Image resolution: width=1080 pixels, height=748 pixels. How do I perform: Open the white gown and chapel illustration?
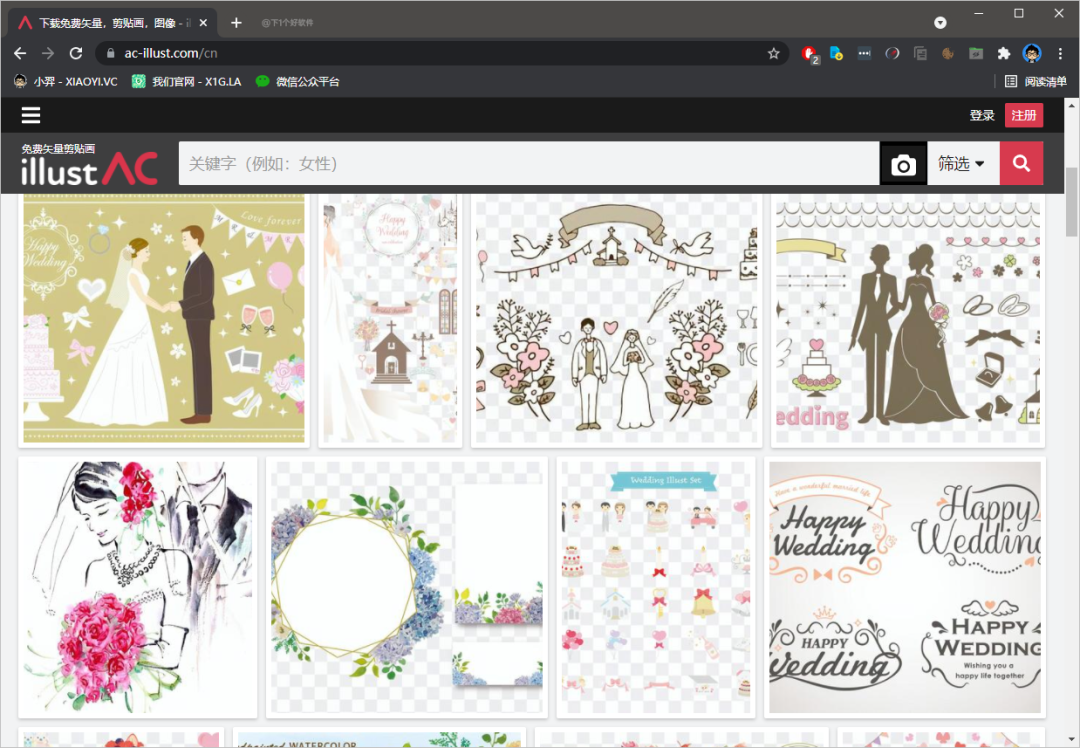[x=390, y=319]
